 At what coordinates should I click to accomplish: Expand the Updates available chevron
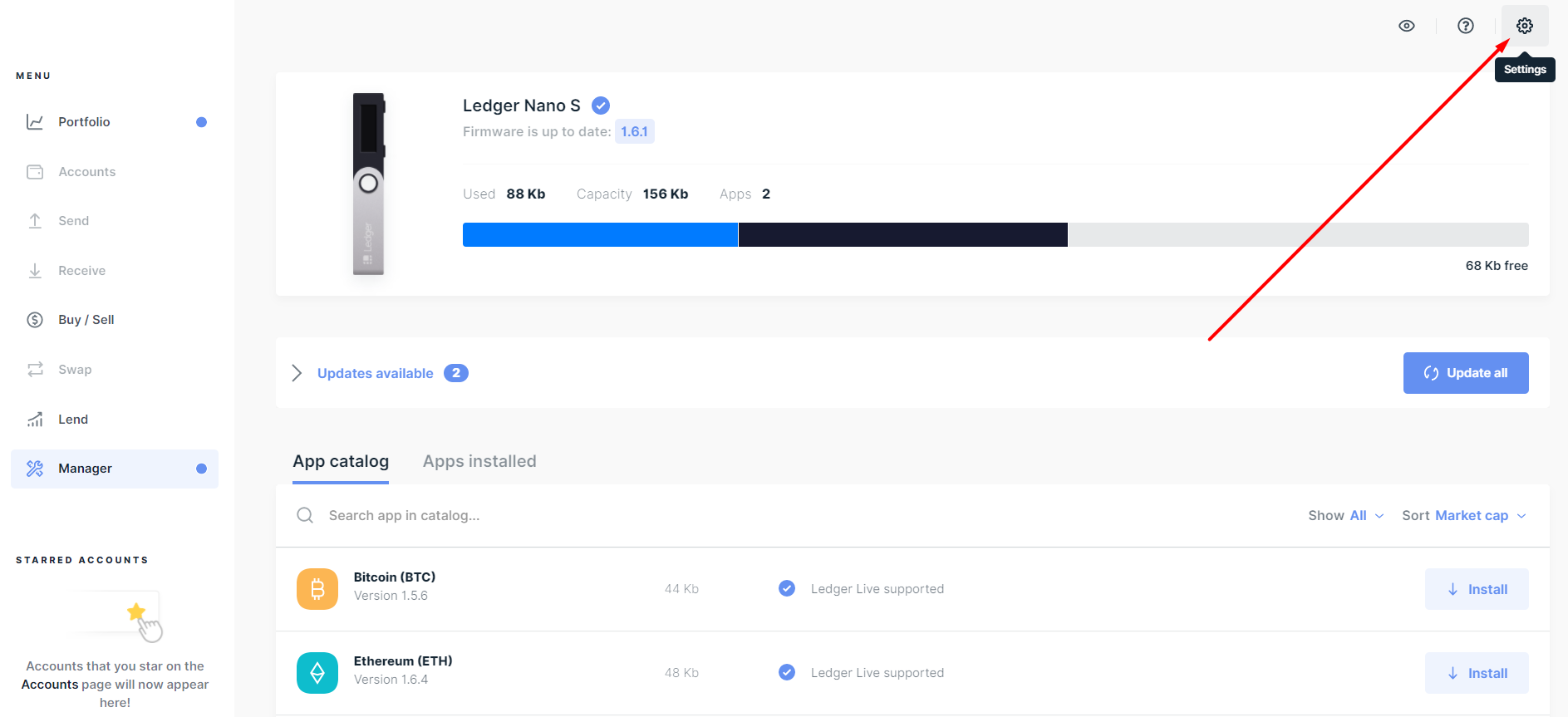point(297,373)
